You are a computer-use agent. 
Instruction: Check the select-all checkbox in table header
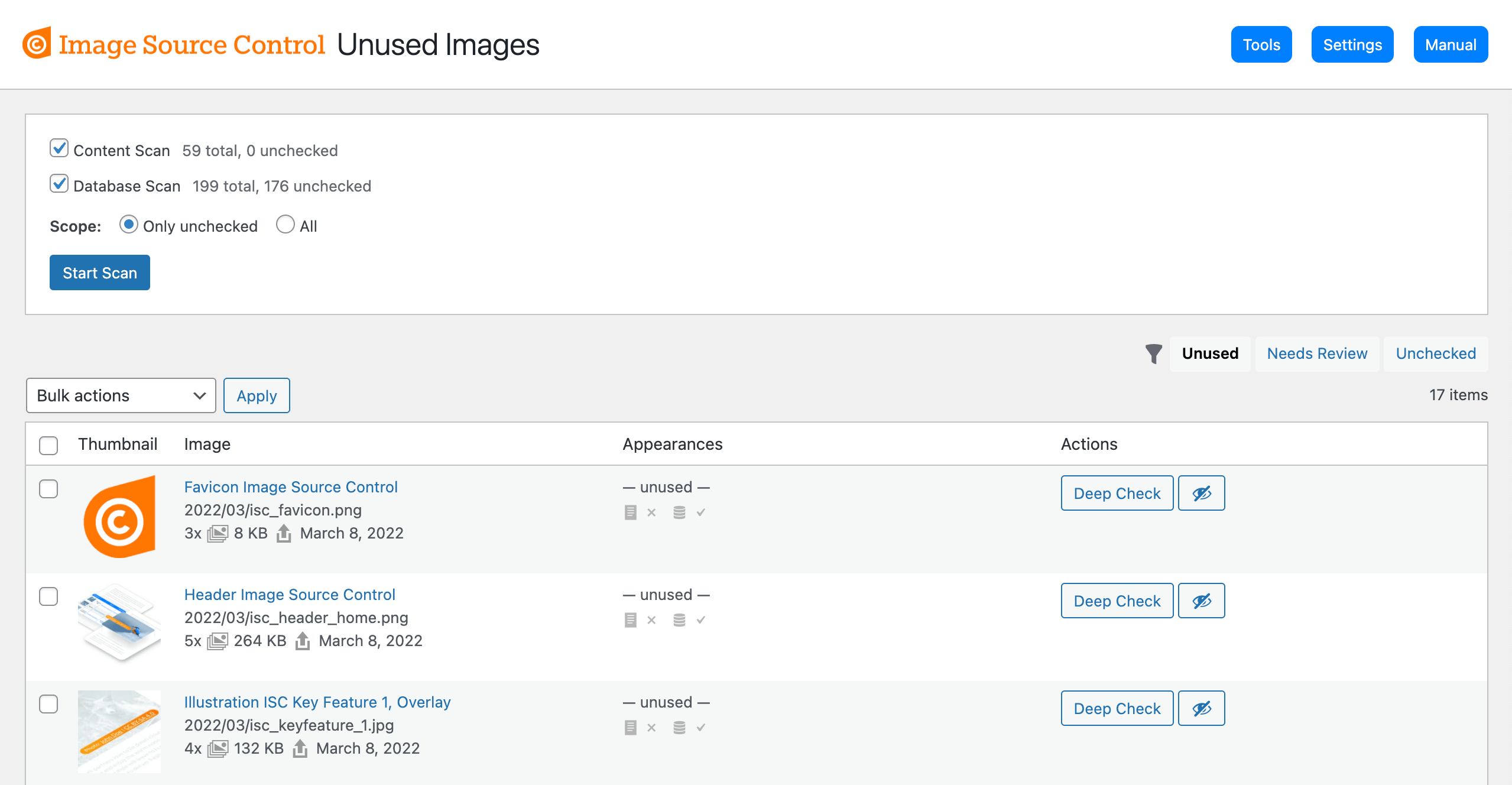click(x=48, y=445)
